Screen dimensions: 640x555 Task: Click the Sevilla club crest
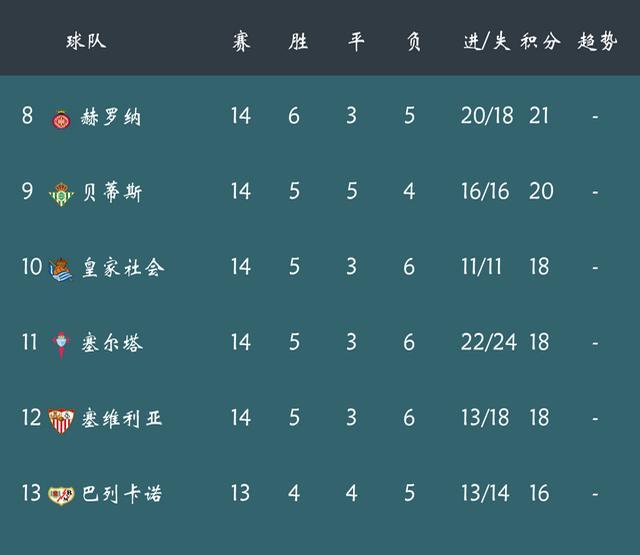click(61, 420)
